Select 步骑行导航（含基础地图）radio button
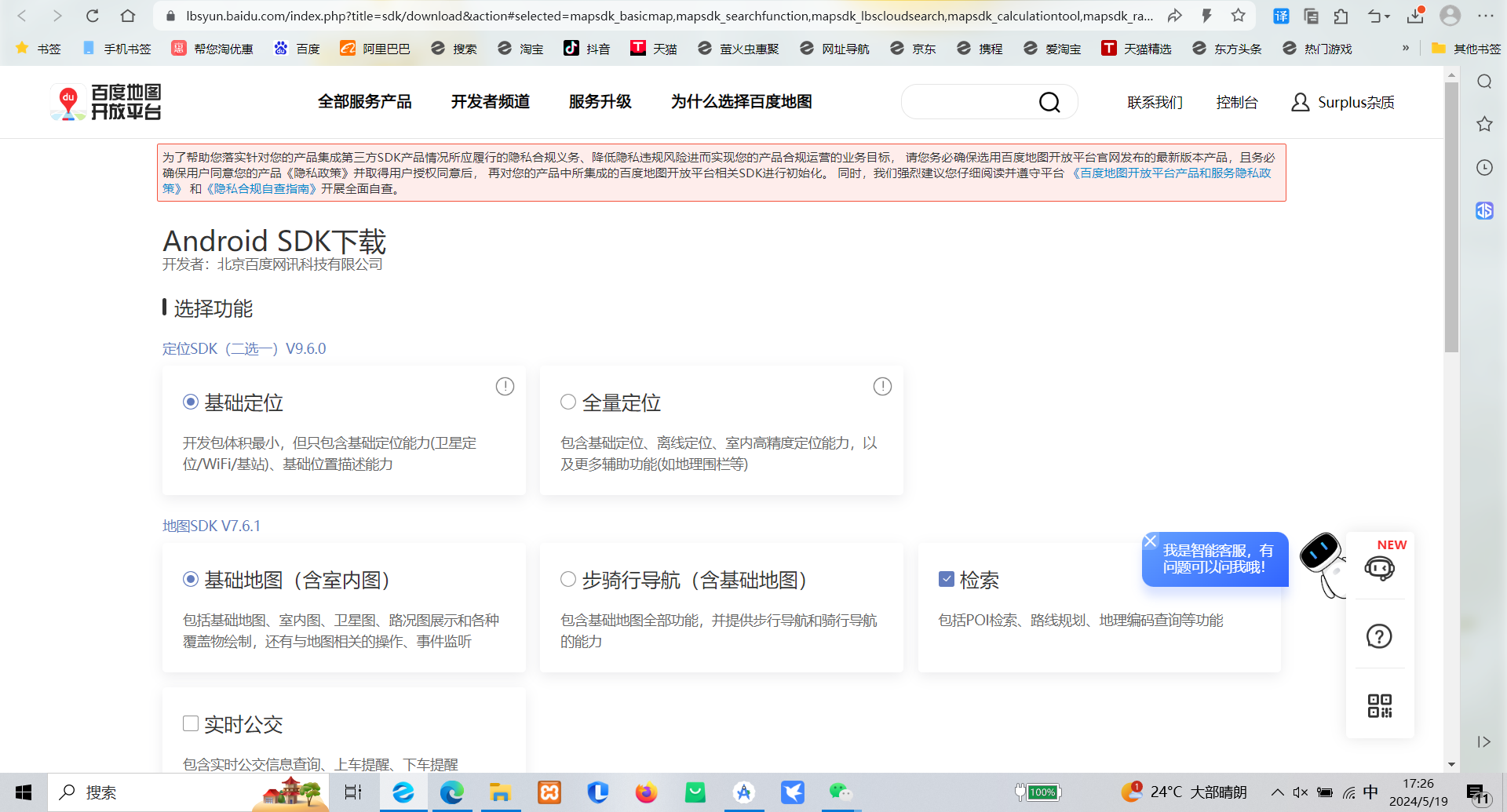Screen dimensions: 1507x812 click(568, 579)
